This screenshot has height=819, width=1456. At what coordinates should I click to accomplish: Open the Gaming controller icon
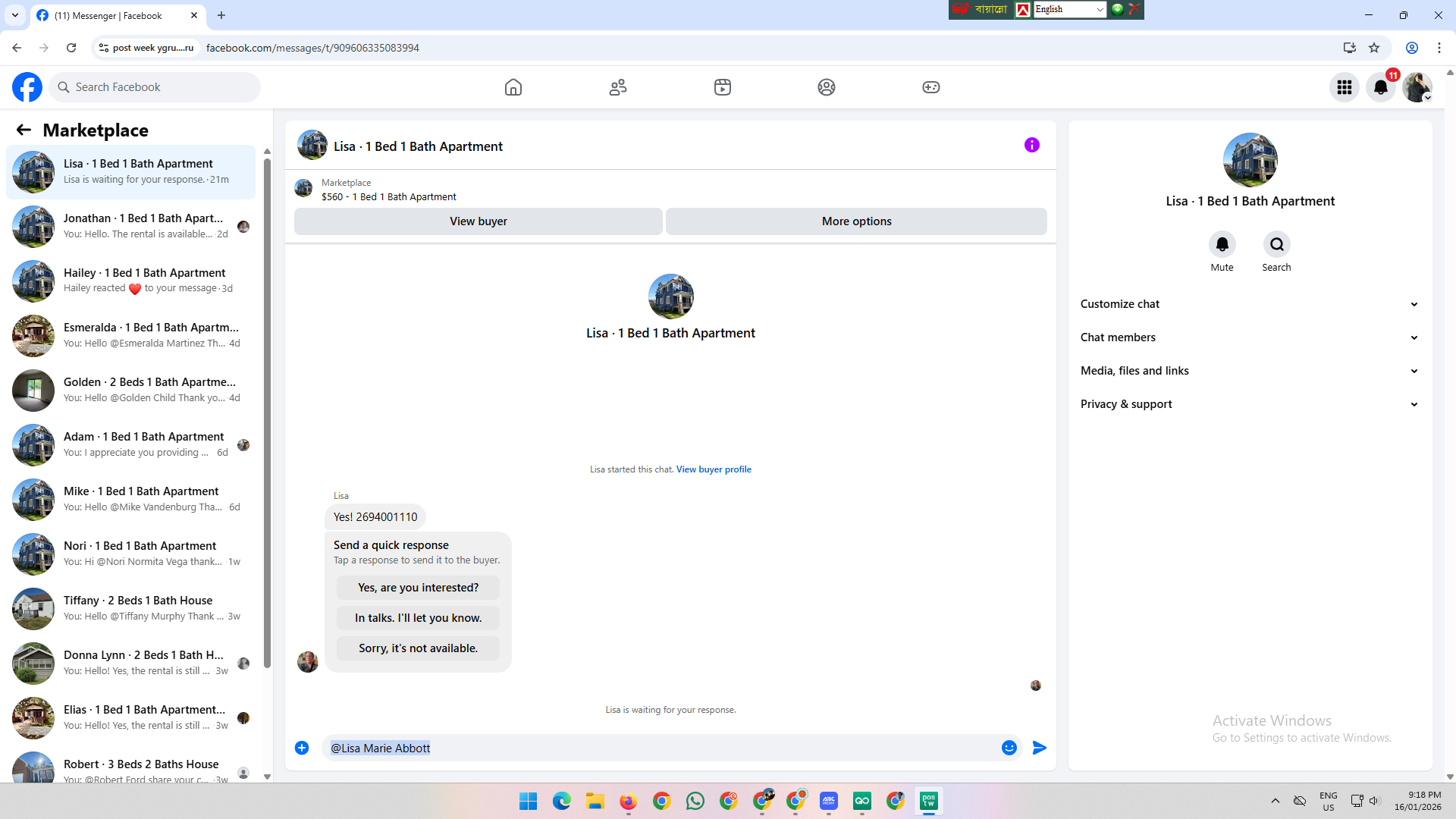[931, 87]
